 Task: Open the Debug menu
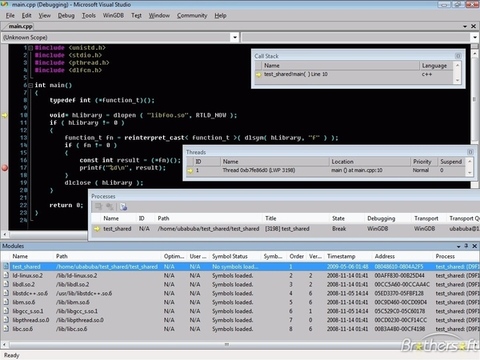click(66, 15)
